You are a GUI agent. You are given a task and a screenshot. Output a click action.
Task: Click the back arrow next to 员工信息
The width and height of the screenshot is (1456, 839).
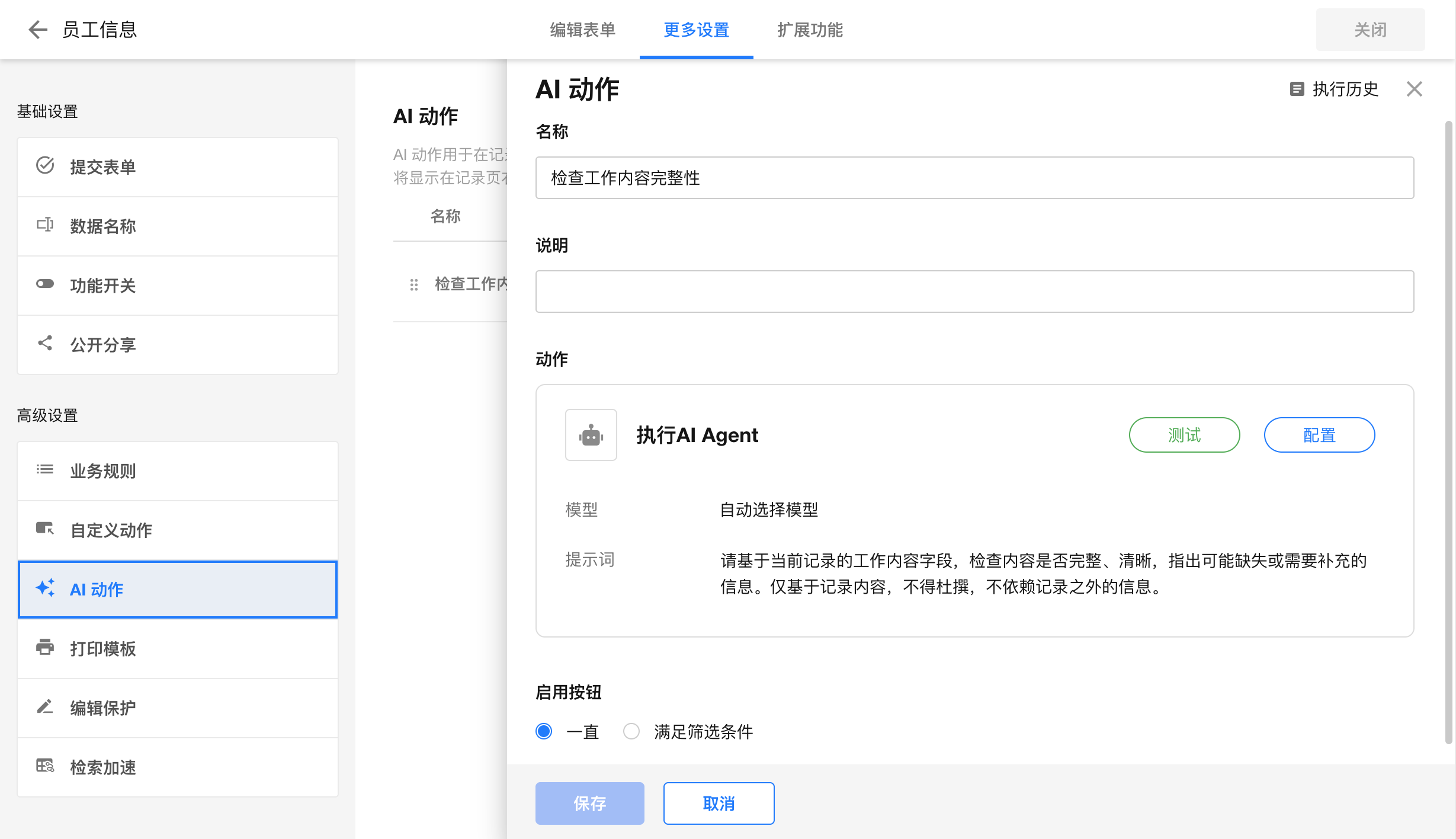(x=37, y=30)
